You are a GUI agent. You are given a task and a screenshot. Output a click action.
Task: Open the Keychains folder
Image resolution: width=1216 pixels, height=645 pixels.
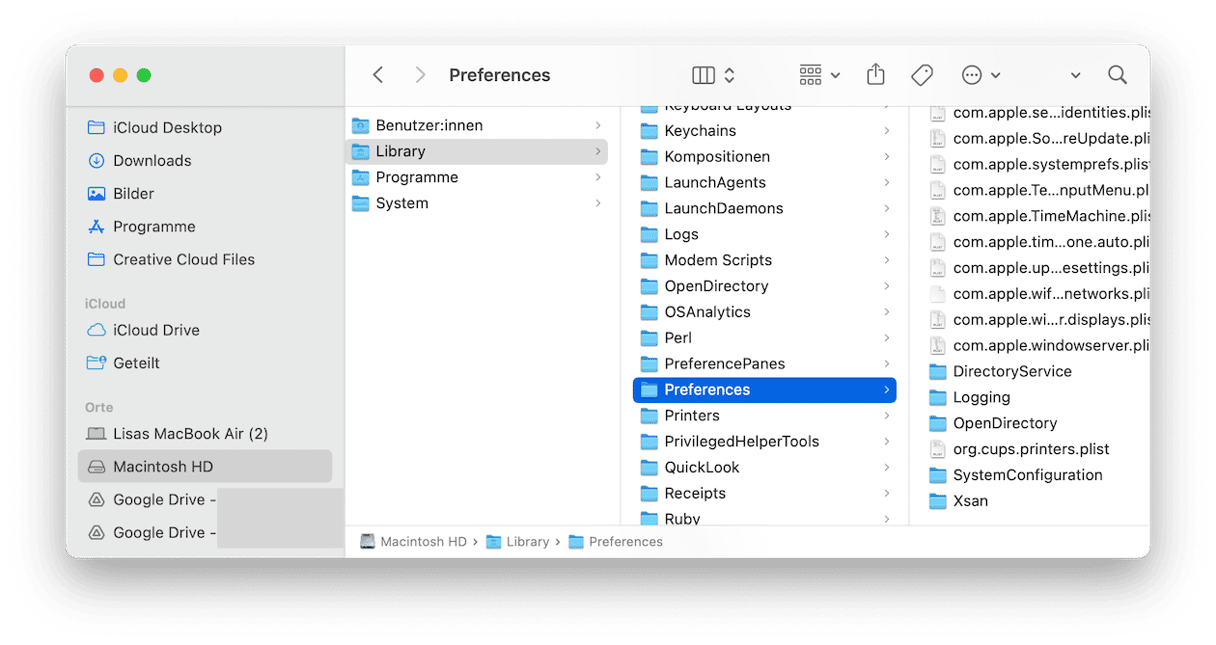[765, 130]
